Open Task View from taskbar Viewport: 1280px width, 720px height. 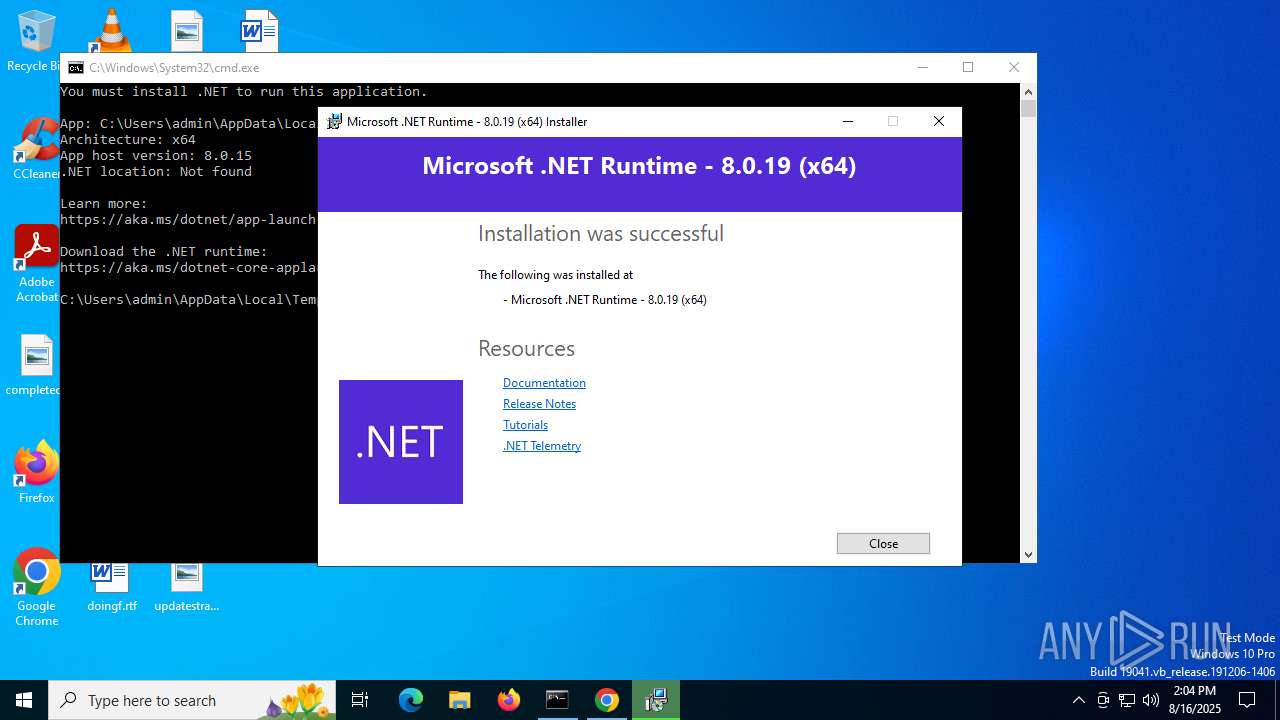(360, 700)
